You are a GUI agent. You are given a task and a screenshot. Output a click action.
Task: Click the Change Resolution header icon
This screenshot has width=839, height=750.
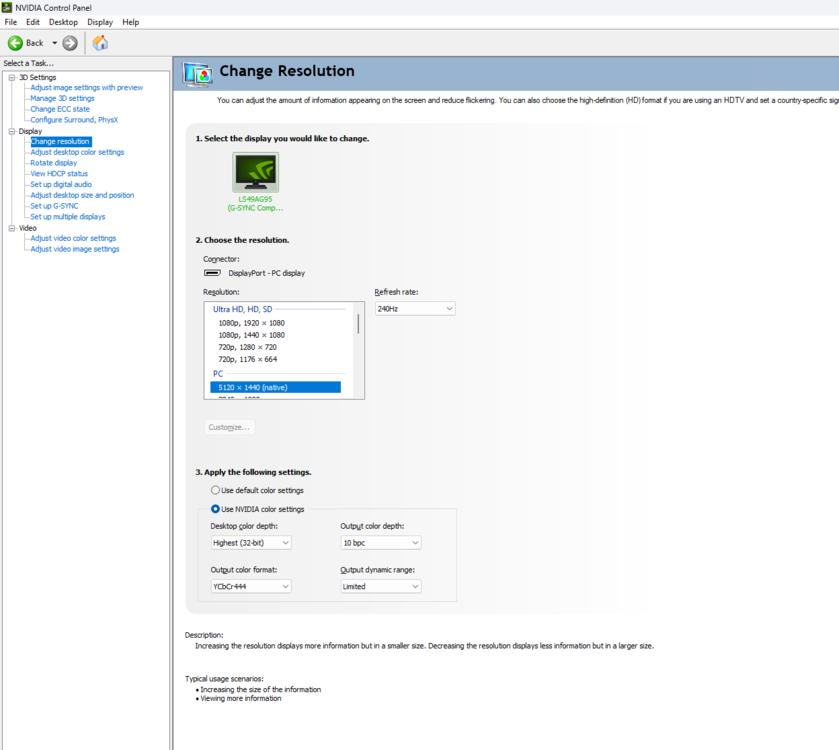point(197,73)
